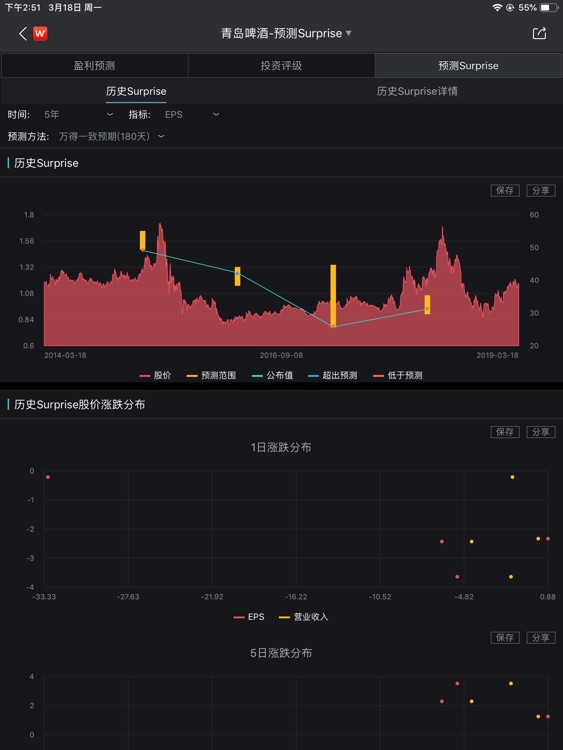Toggle the 超出预测 legend series
The width and height of the screenshot is (563, 750).
pyautogui.click(x=332, y=375)
